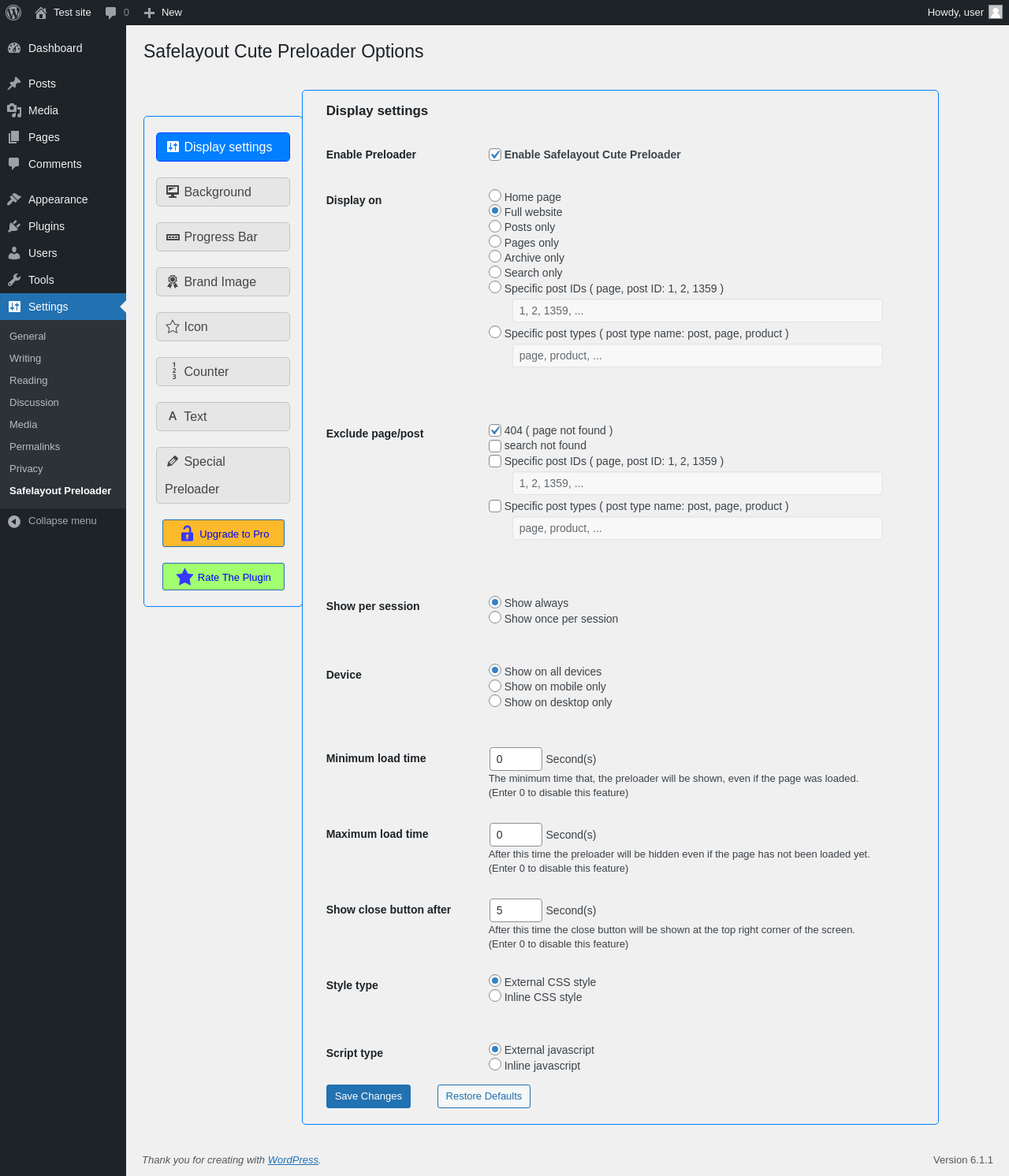This screenshot has width=1009, height=1176.
Task: Click the Background tab monitor icon
Action: click(x=173, y=192)
